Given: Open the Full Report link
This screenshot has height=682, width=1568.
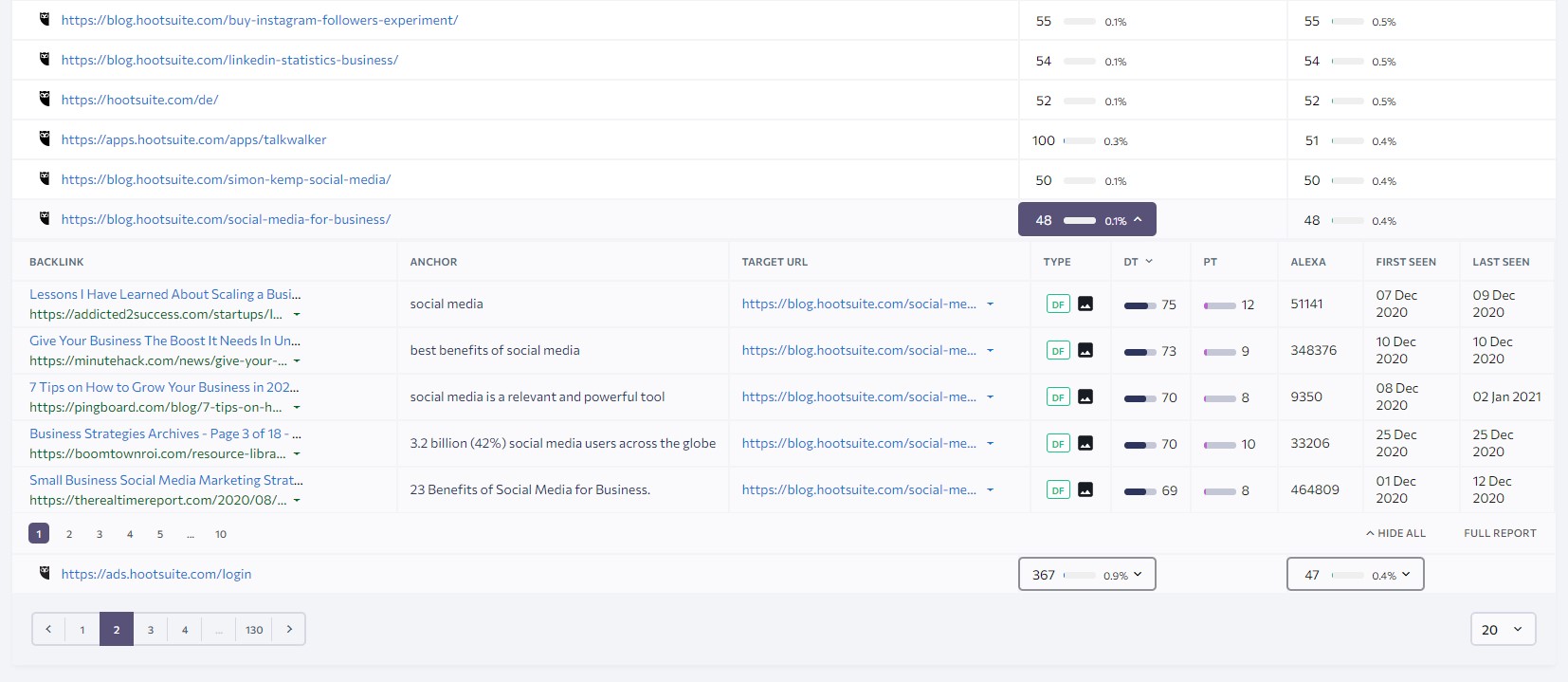Looking at the screenshot, I should point(1500,533).
